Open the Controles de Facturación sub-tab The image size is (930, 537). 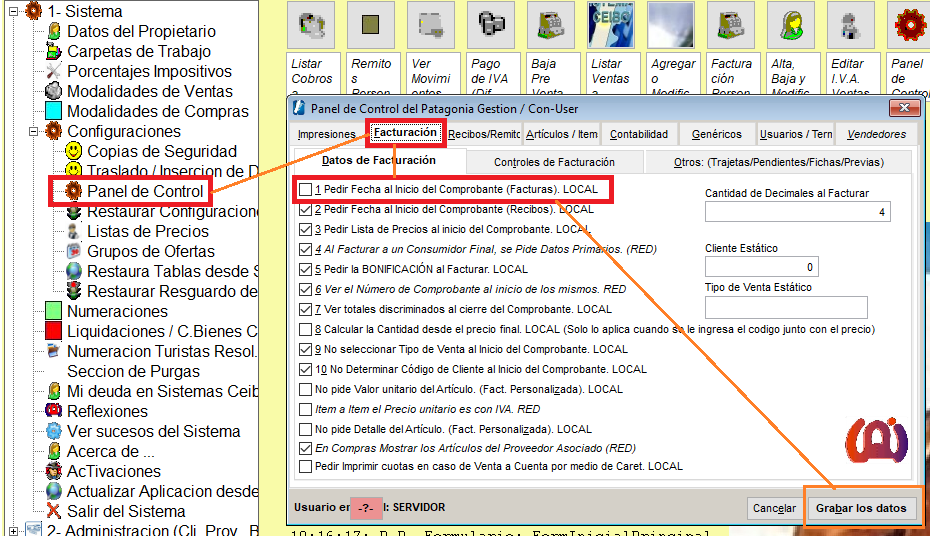(x=555, y=162)
